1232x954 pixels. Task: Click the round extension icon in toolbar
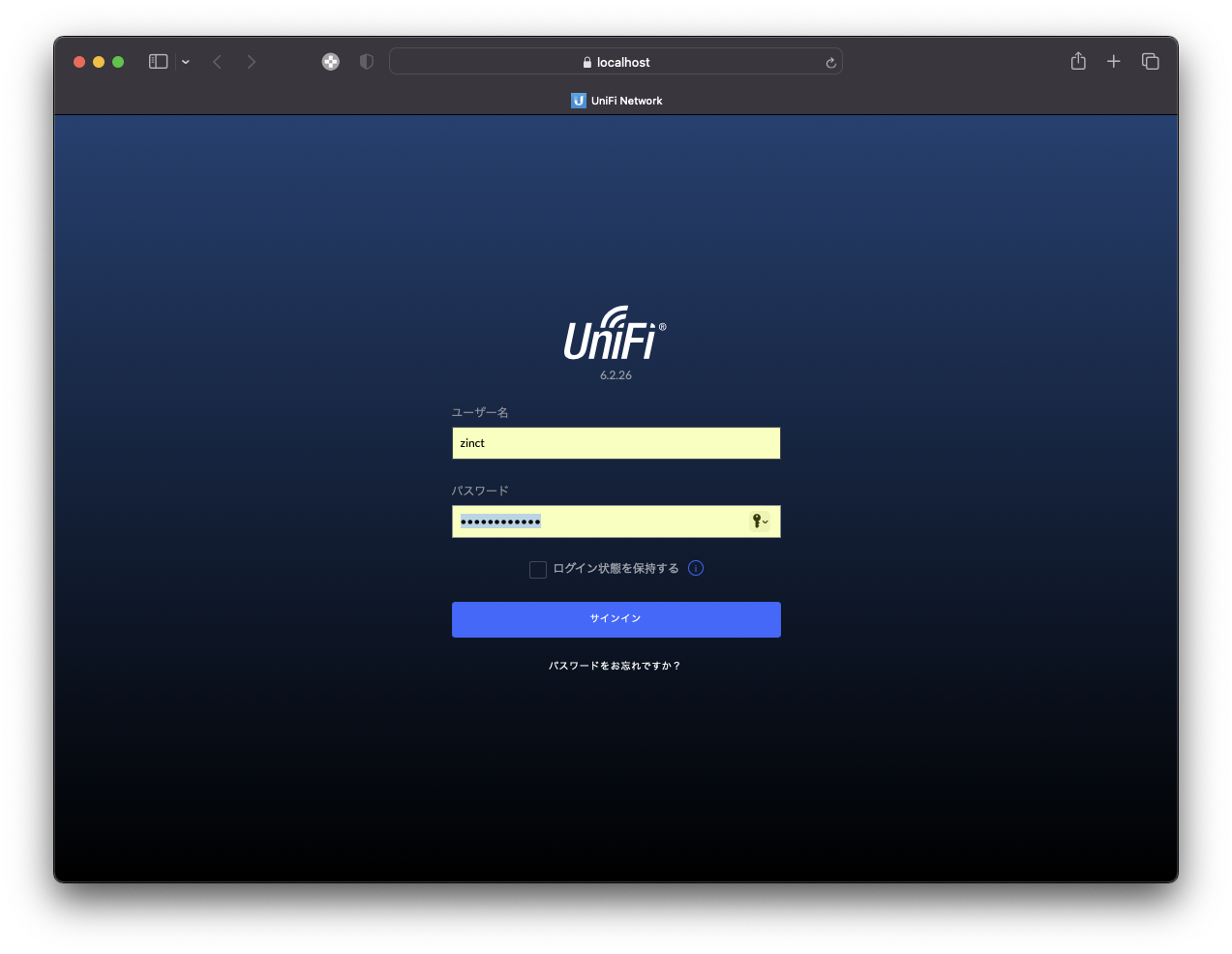click(331, 62)
